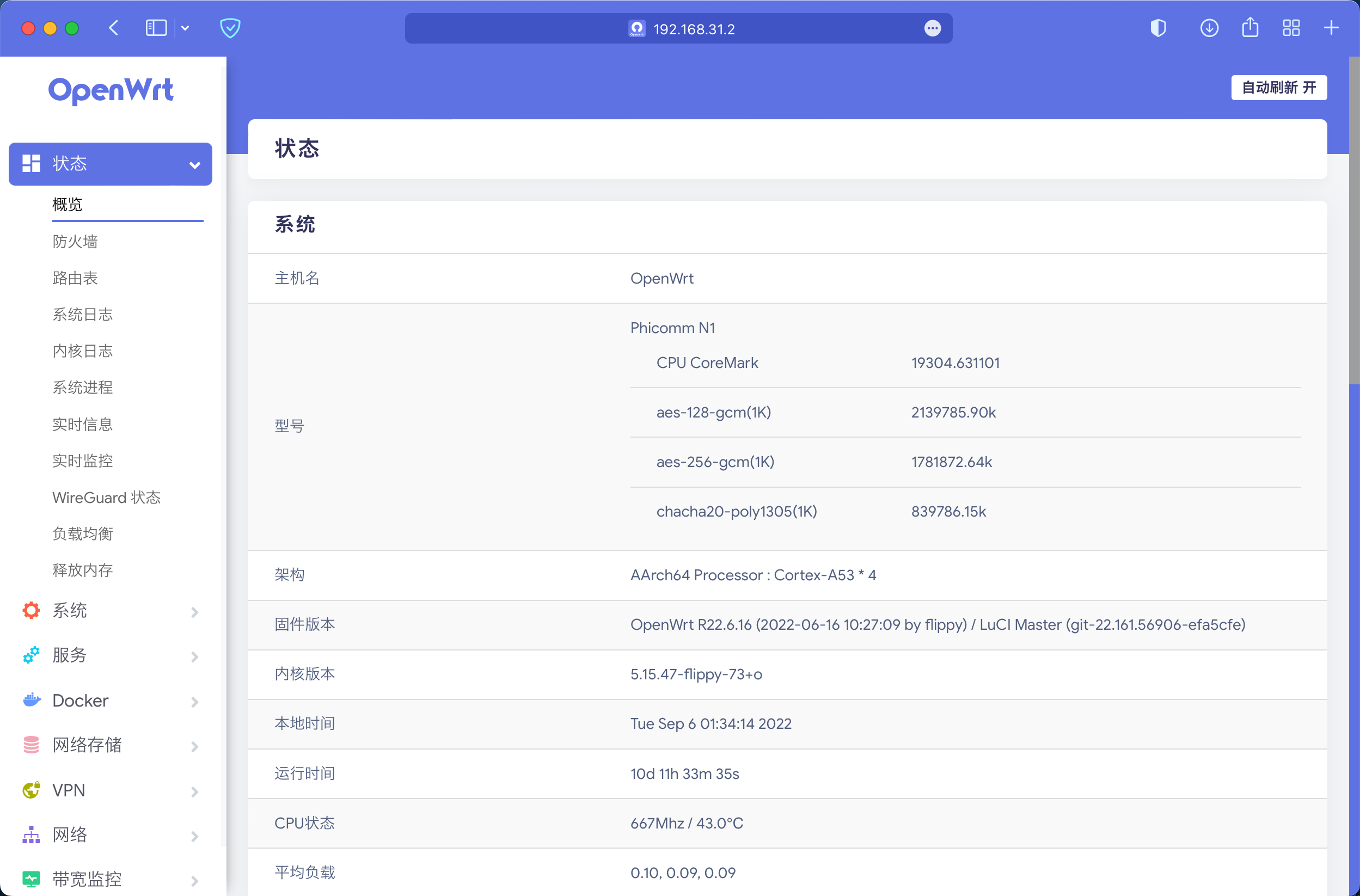Collapse the 状态 menu section
The image size is (1360, 896).
tap(194, 165)
